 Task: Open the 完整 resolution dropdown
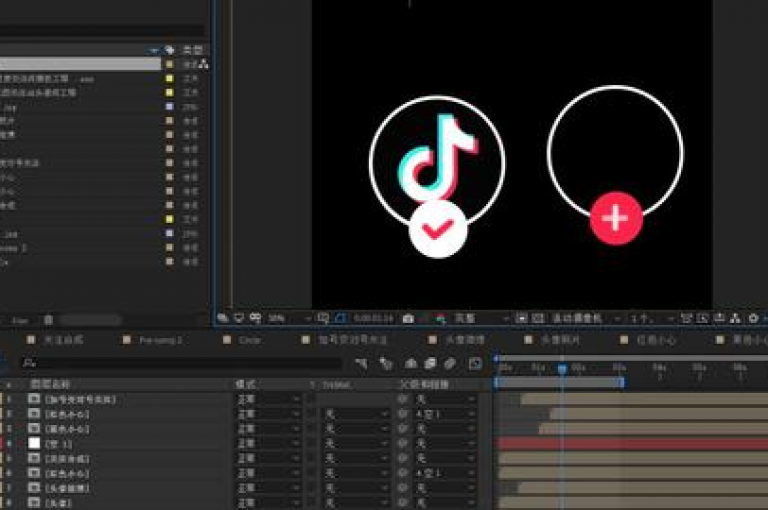coord(481,318)
